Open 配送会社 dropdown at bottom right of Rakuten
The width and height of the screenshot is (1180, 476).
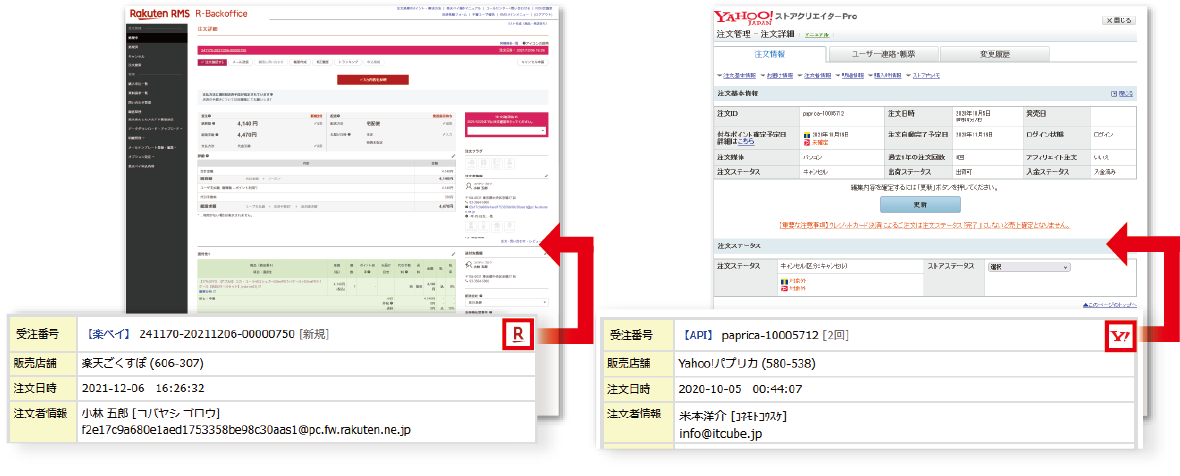tap(506, 302)
